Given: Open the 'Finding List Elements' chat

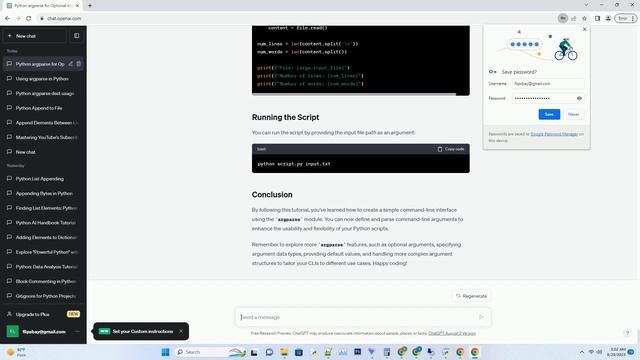Looking at the screenshot, I should click(43, 208).
